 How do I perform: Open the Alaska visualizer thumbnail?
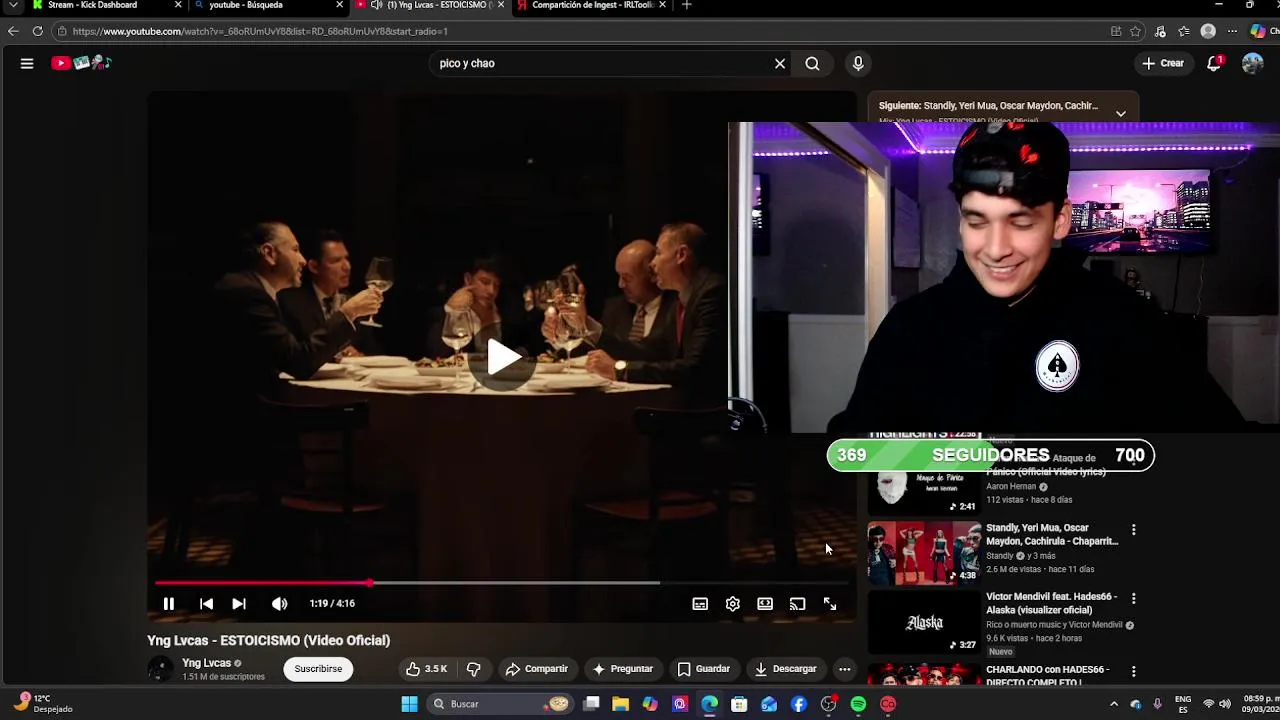tap(924, 621)
